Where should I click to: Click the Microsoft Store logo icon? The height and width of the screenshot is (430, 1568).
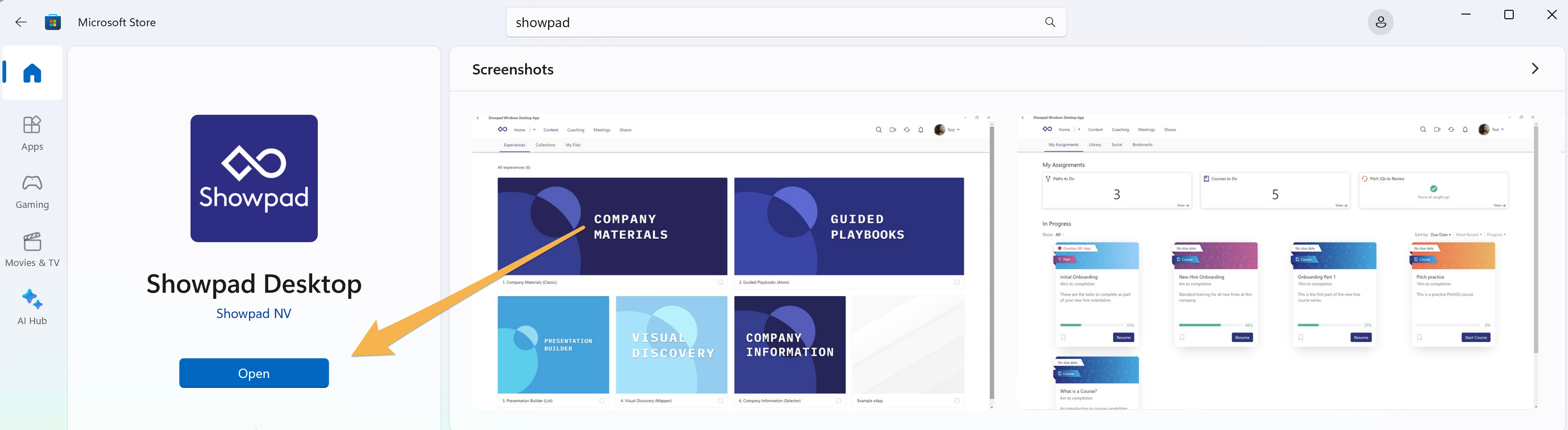click(x=53, y=22)
